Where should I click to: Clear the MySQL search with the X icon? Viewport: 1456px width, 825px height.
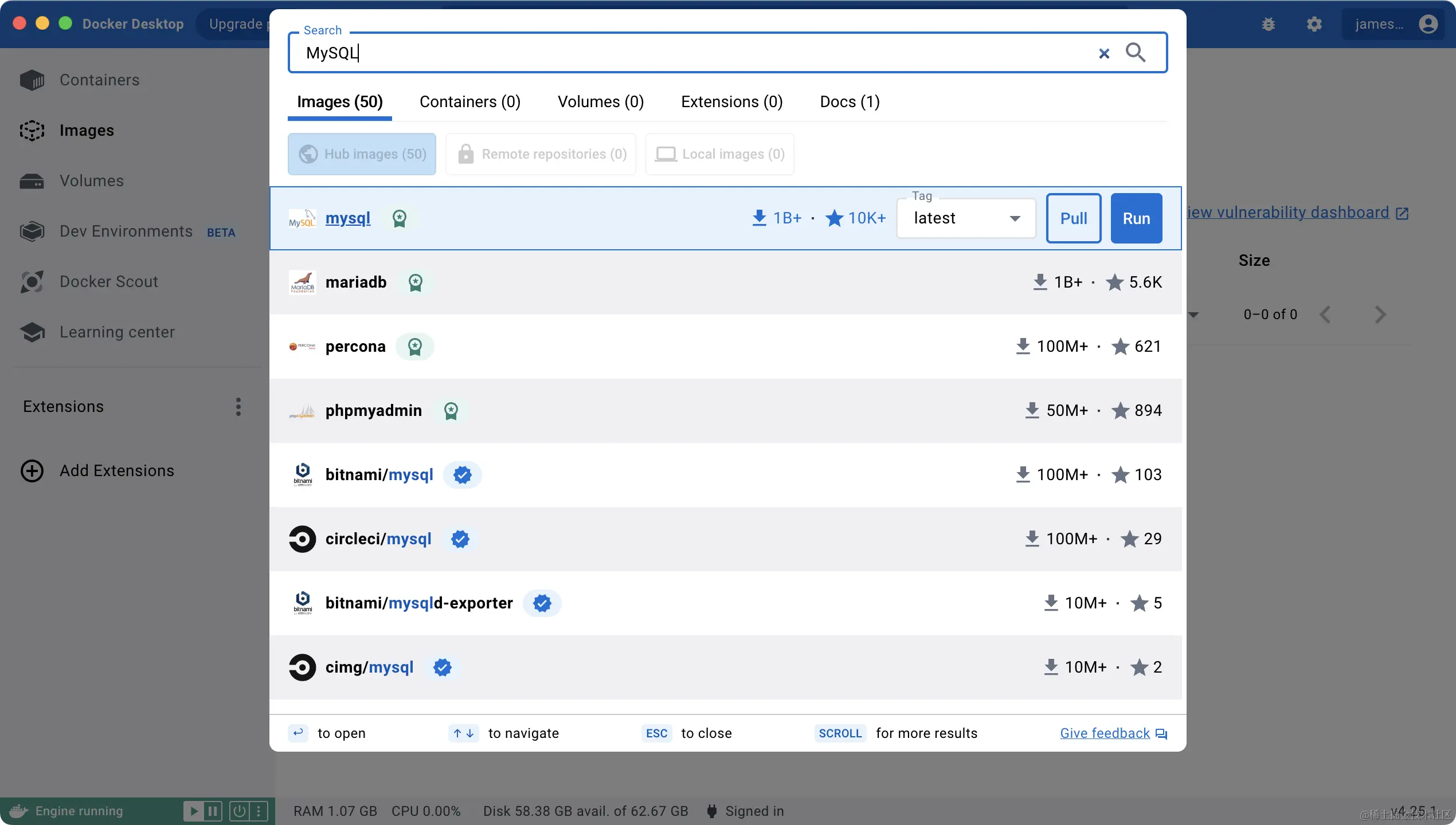coord(1104,53)
